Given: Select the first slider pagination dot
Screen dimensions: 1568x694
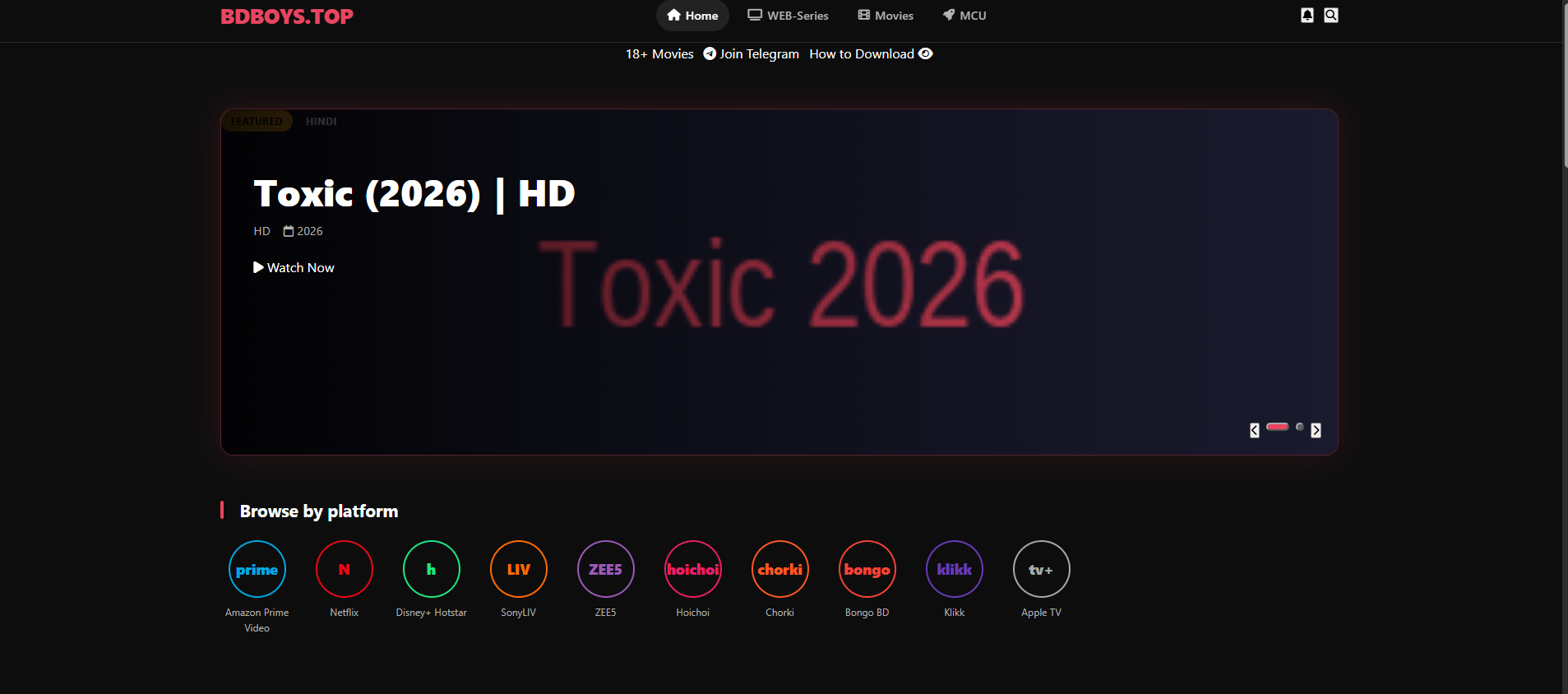Looking at the screenshot, I should [x=1278, y=427].
